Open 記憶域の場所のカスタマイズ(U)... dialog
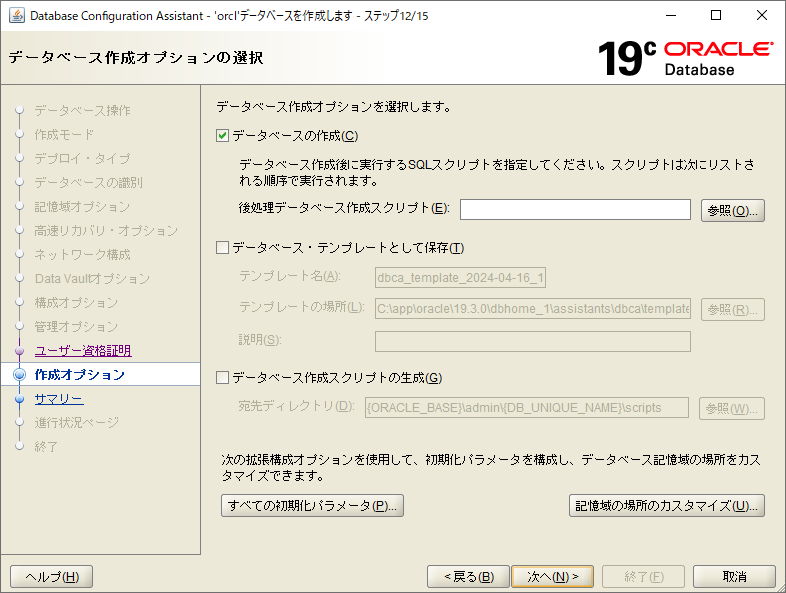This screenshot has height=593, width=786. [x=667, y=505]
